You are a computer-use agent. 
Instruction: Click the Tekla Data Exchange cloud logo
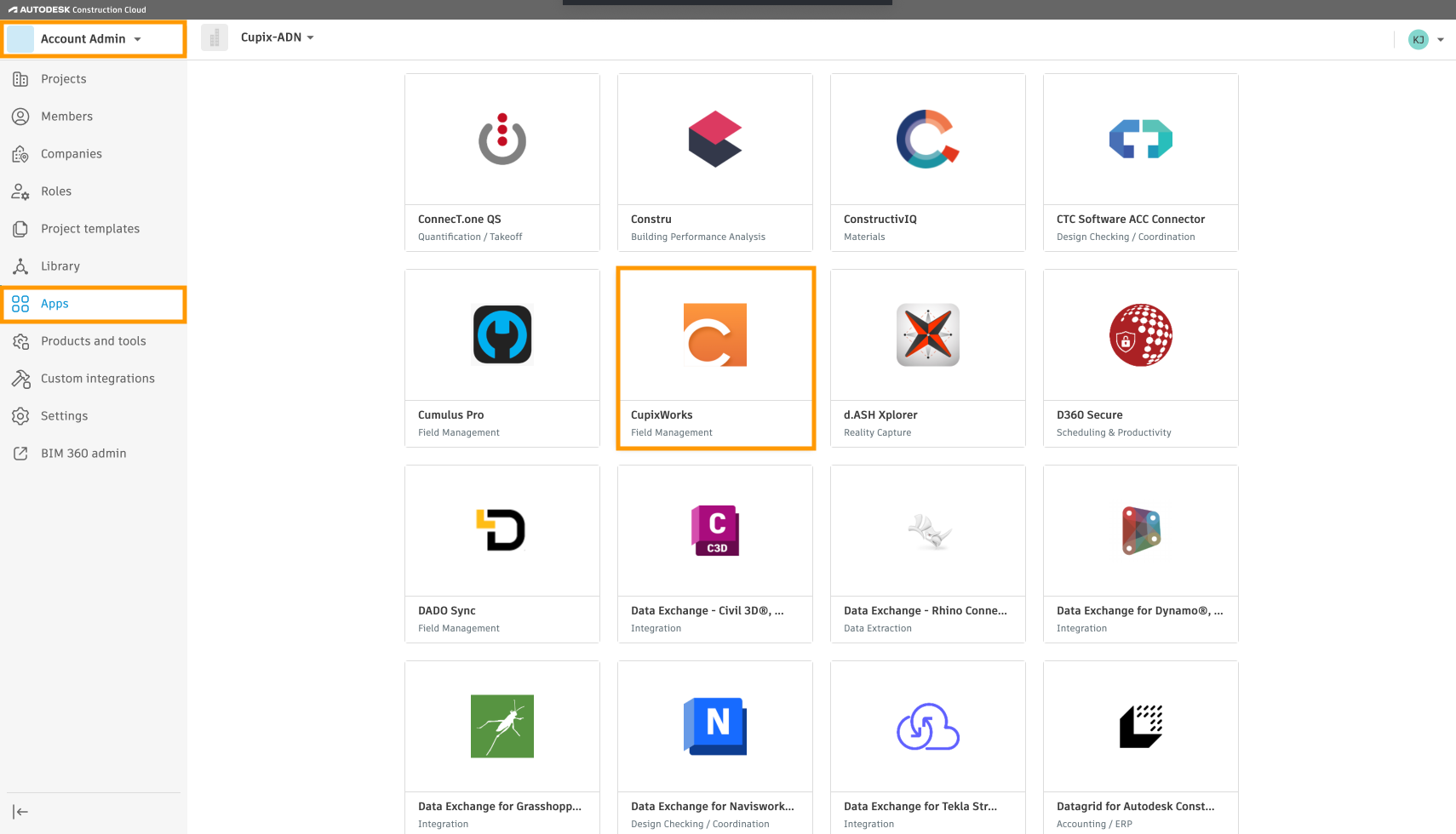(928, 727)
